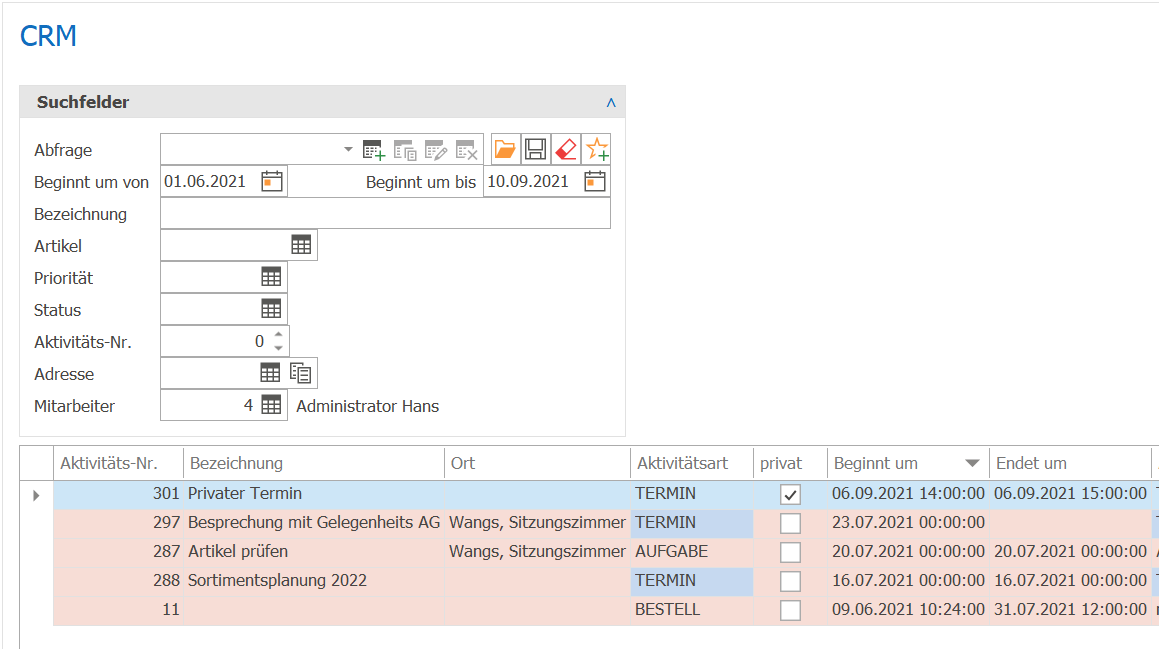Expand row indicator for activity 301
1159x649 pixels.
36,495
